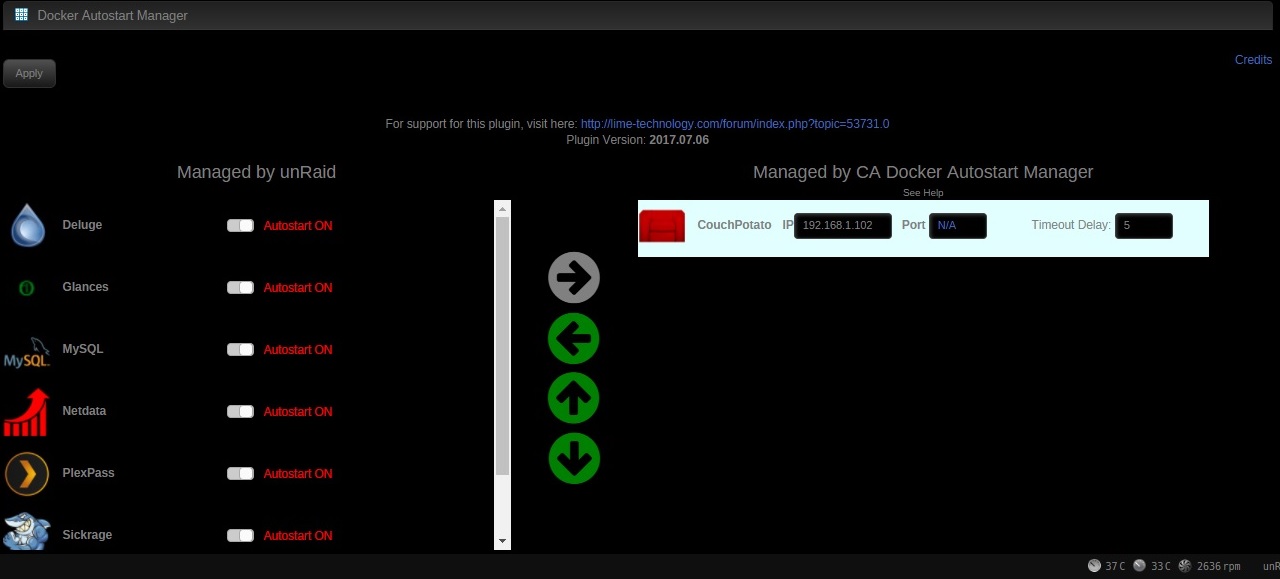This screenshot has height=579, width=1280.
Task: Click the green left arrow button
Action: (574, 339)
